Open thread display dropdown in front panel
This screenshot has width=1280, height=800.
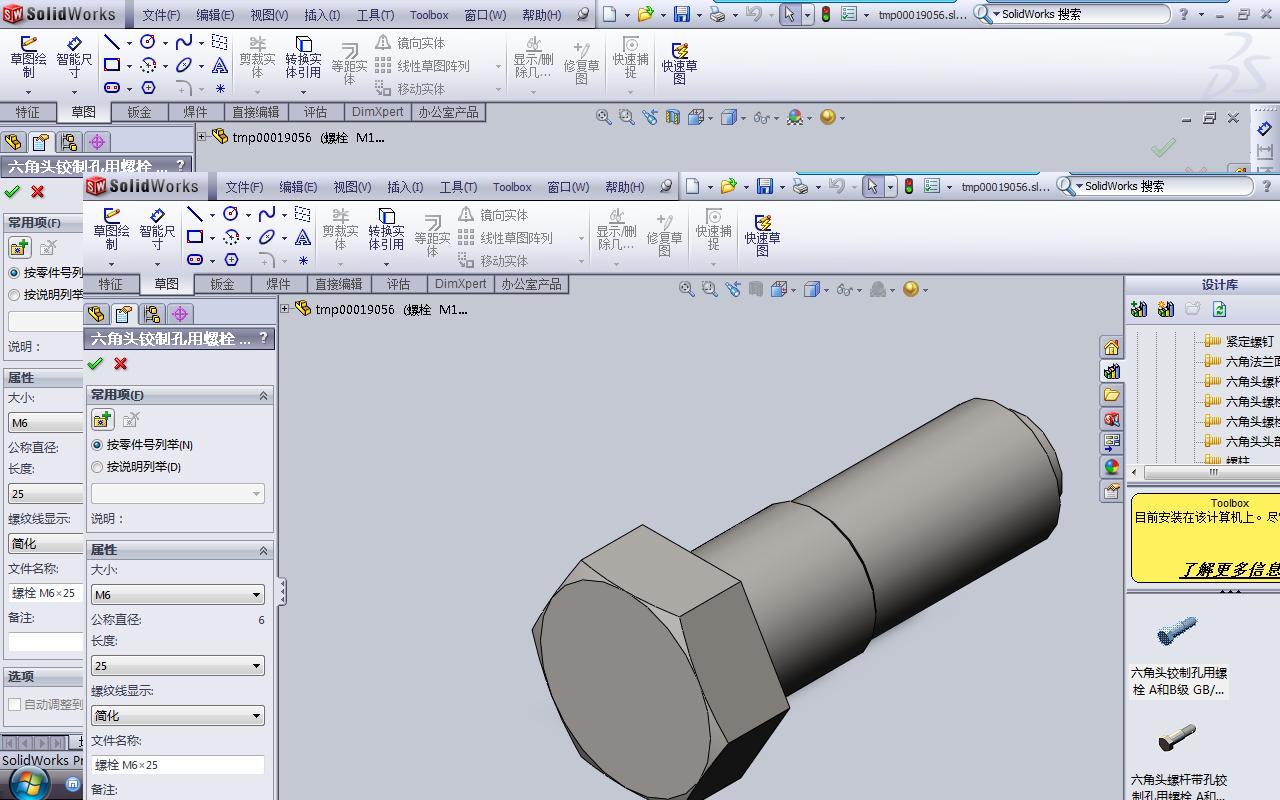(178, 715)
